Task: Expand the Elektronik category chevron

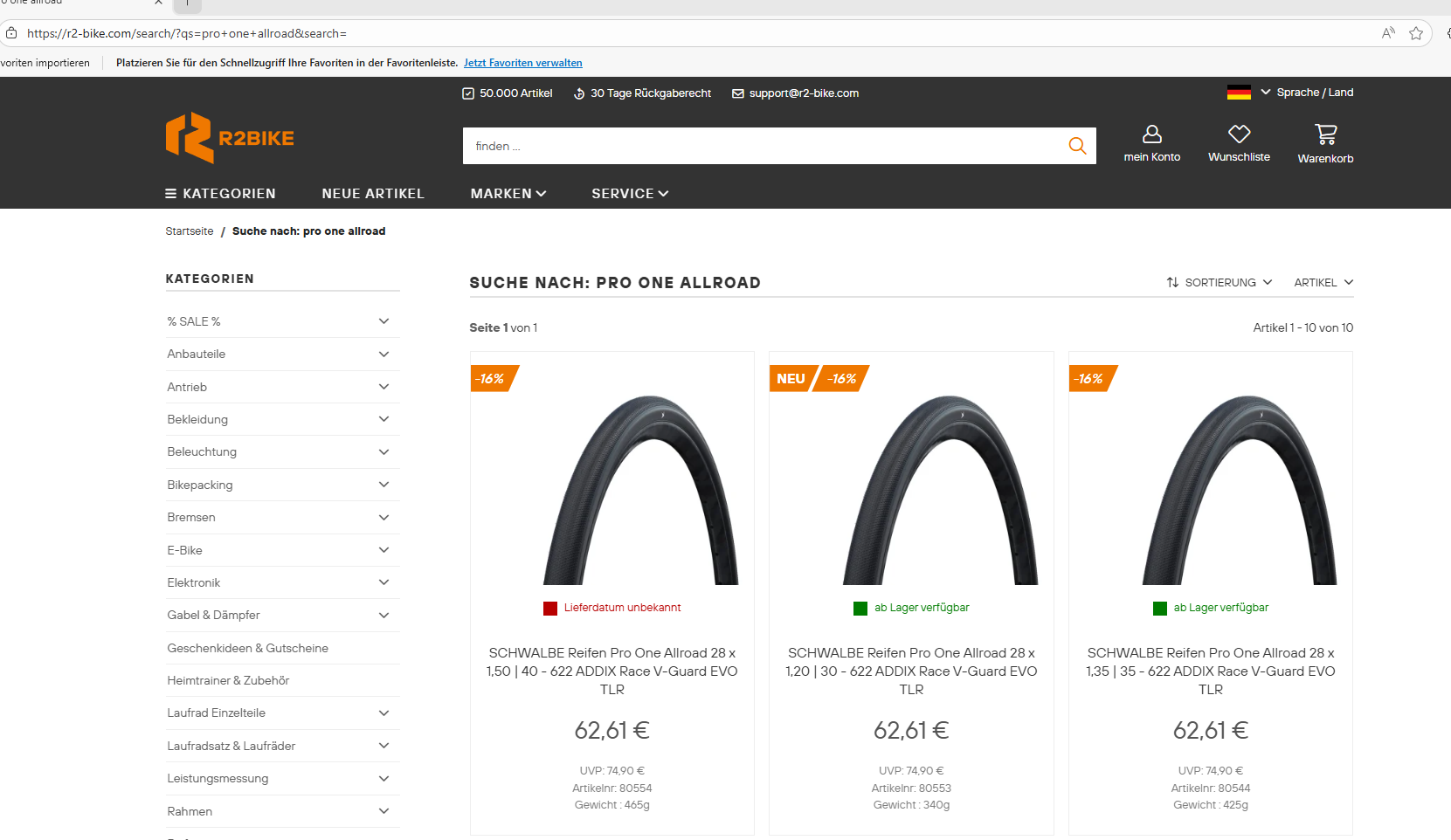Action: click(x=383, y=582)
